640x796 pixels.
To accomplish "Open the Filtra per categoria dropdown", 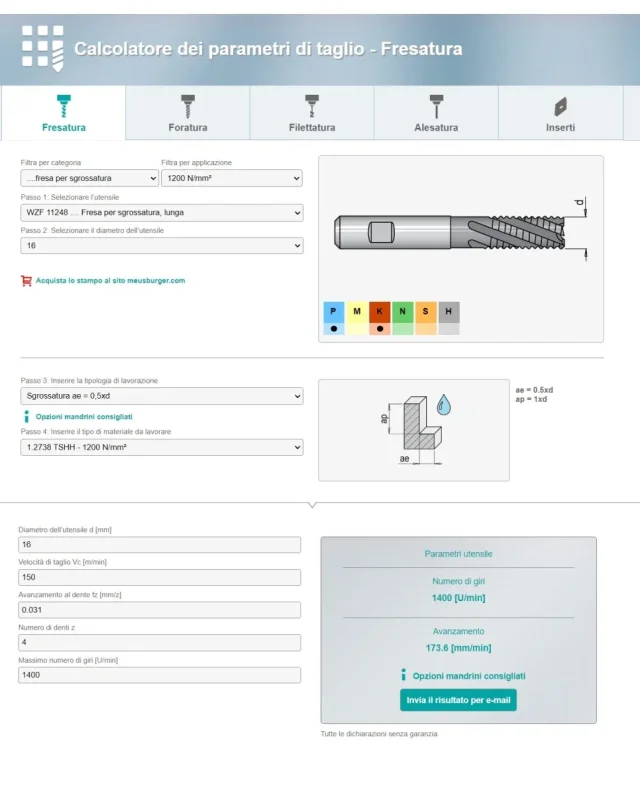I will (x=89, y=178).
